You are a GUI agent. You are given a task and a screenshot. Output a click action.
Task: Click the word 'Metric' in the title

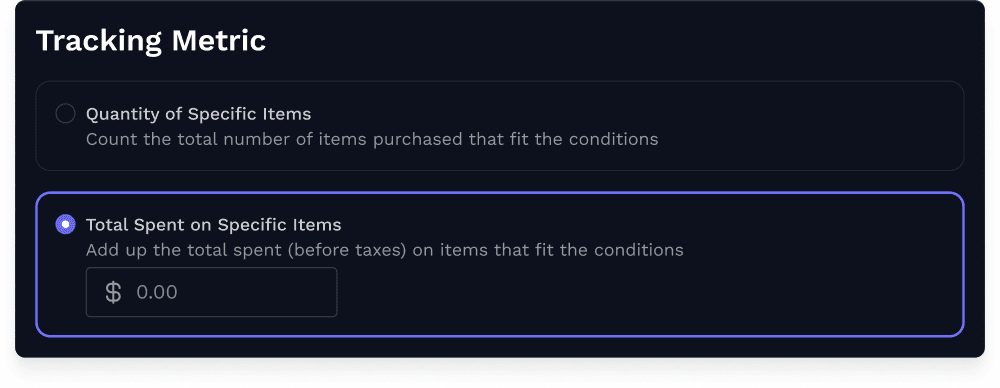coord(219,41)
